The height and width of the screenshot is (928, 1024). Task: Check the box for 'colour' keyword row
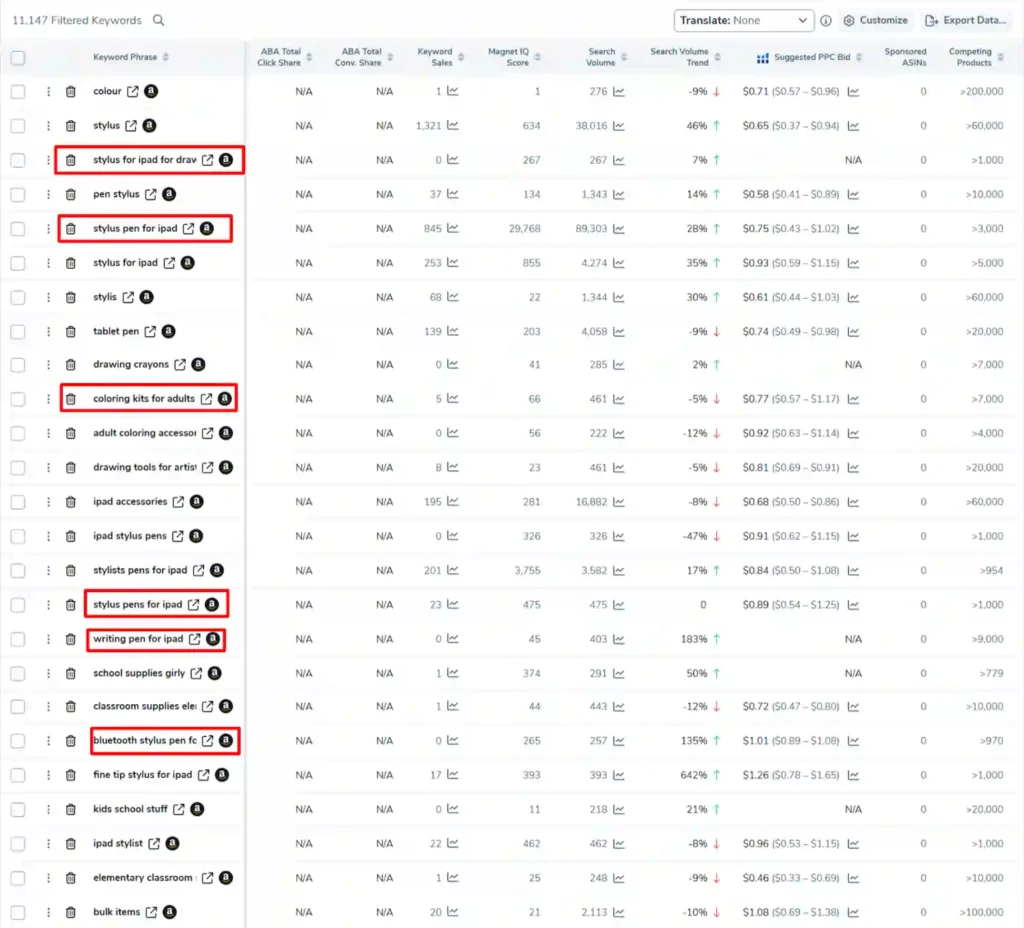(x=18, y=91)
